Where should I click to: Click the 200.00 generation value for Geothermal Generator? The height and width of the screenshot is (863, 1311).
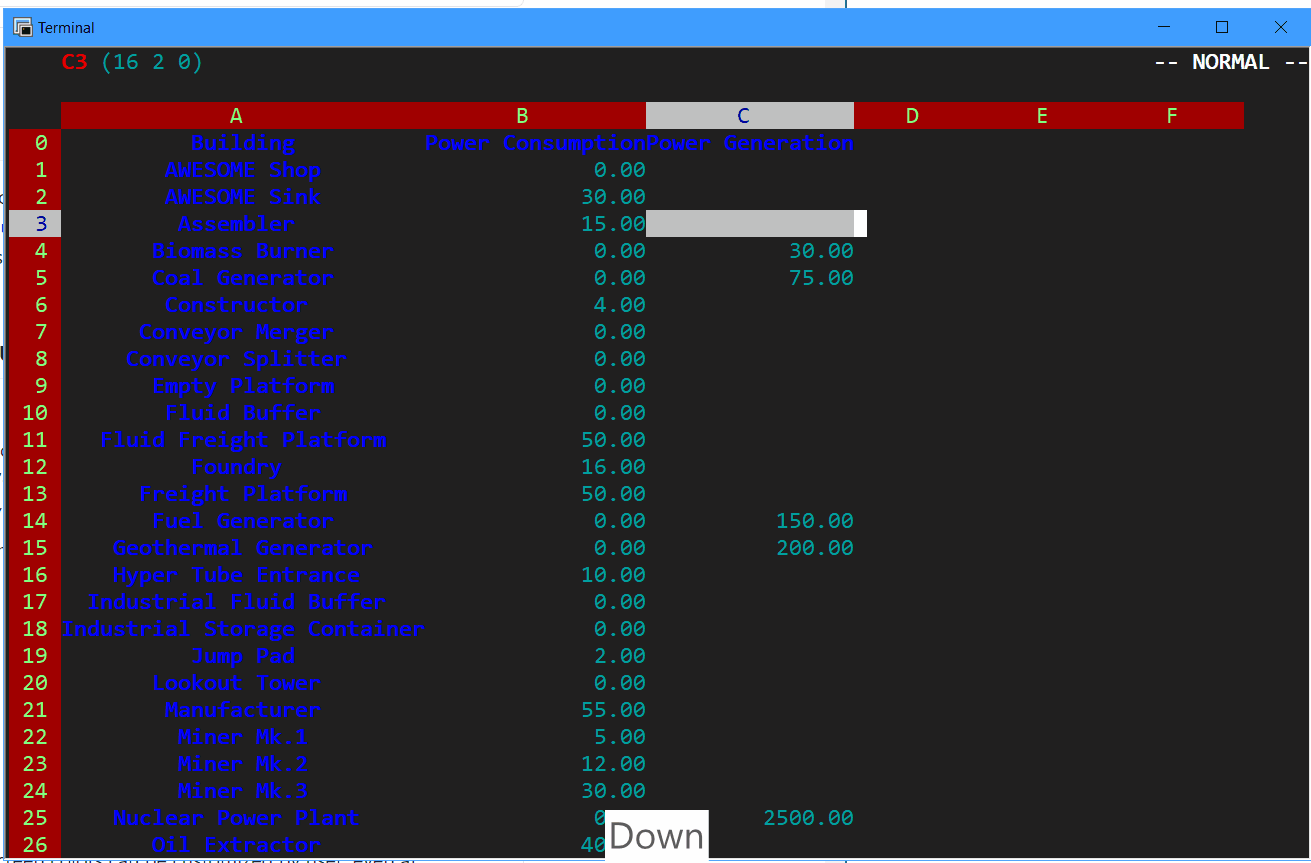pos(815,548)
